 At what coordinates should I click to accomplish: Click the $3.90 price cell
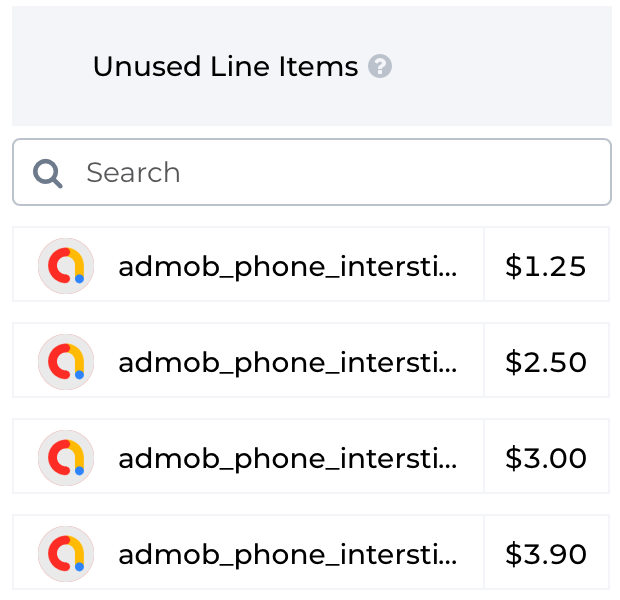pos(546,554)
